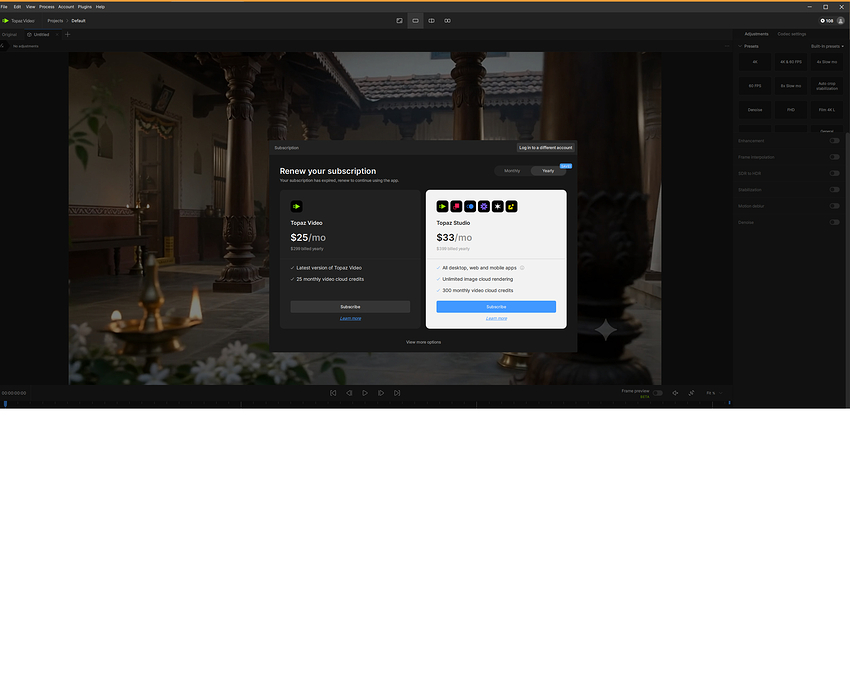This screenshot has width=850, height=682.
Task: Click the timeline end marker
Action: [729, 403]
